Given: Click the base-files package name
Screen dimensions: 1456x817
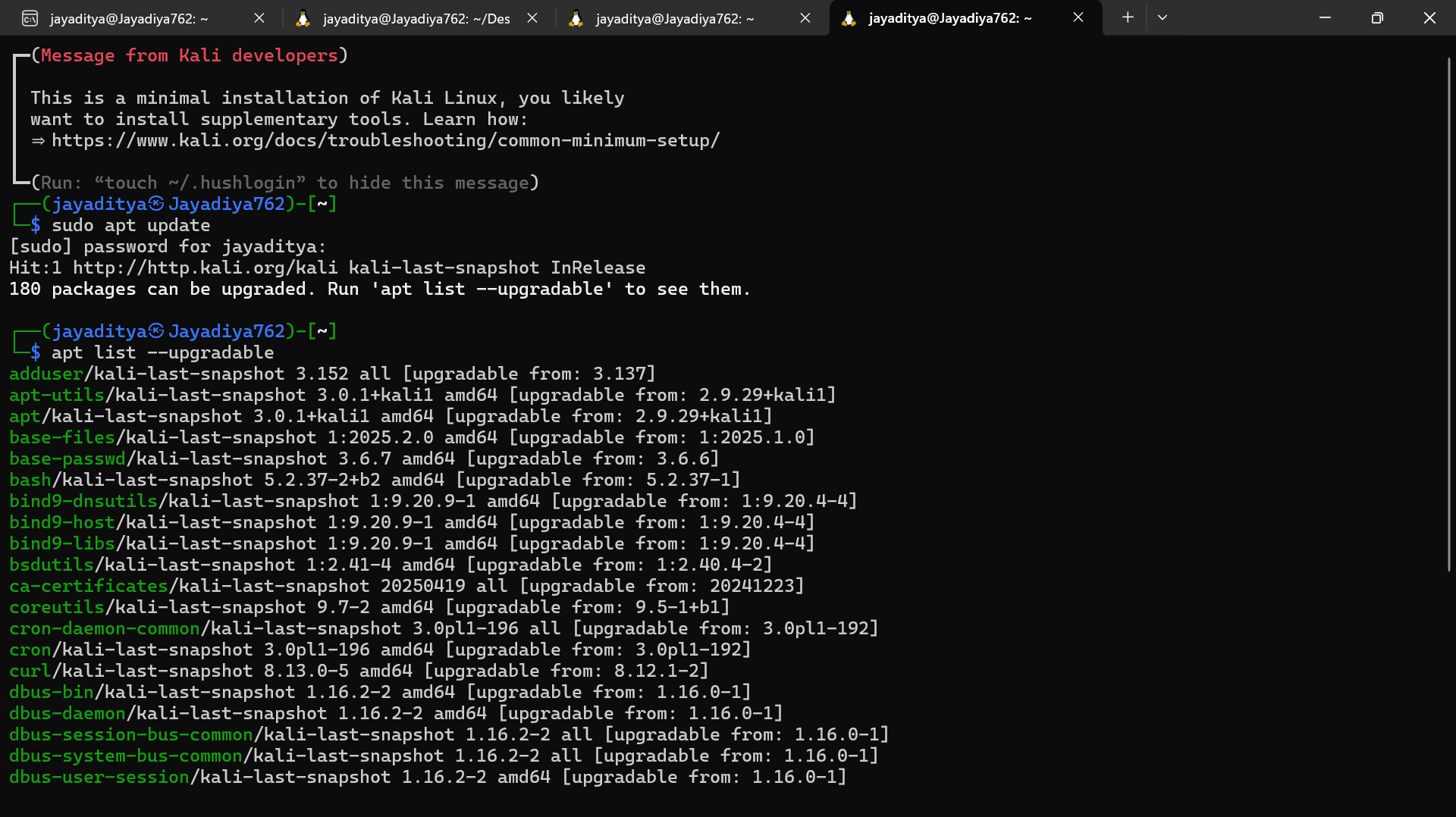Looking at the screenshot, I should click(x=62, y=438).
